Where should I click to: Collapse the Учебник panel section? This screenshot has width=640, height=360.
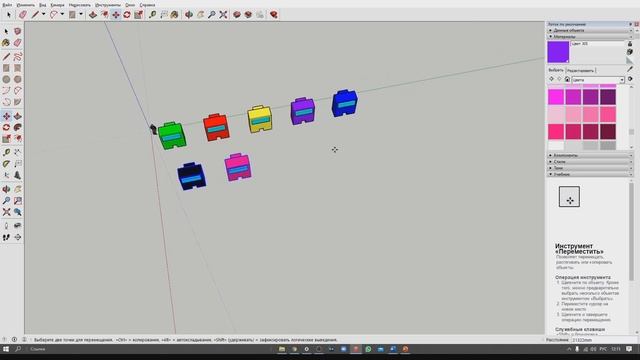coord(590,174)
